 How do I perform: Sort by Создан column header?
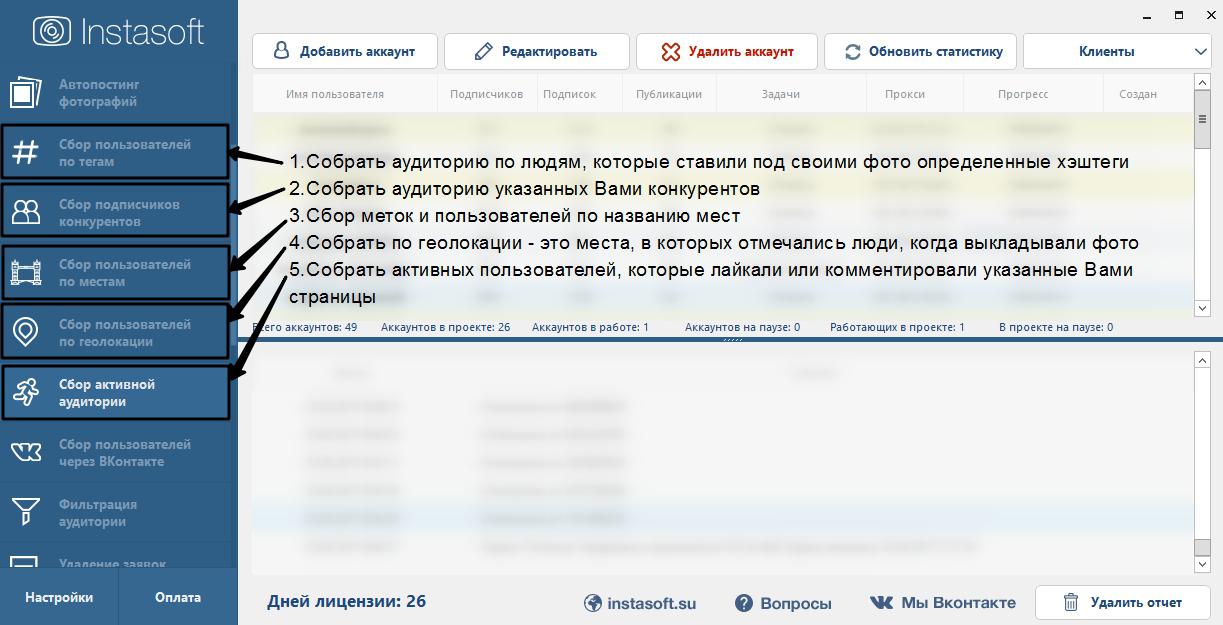1138,94
